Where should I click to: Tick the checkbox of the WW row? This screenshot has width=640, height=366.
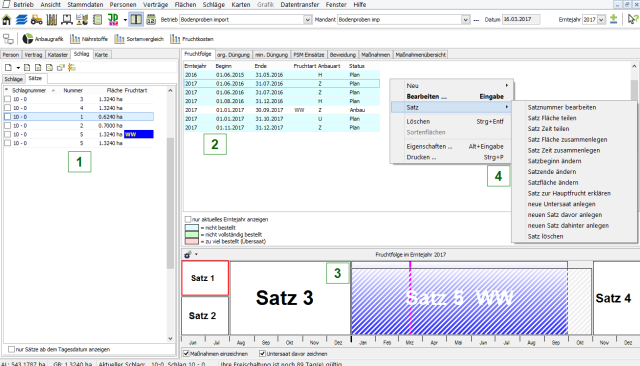[x=7, y=134]
